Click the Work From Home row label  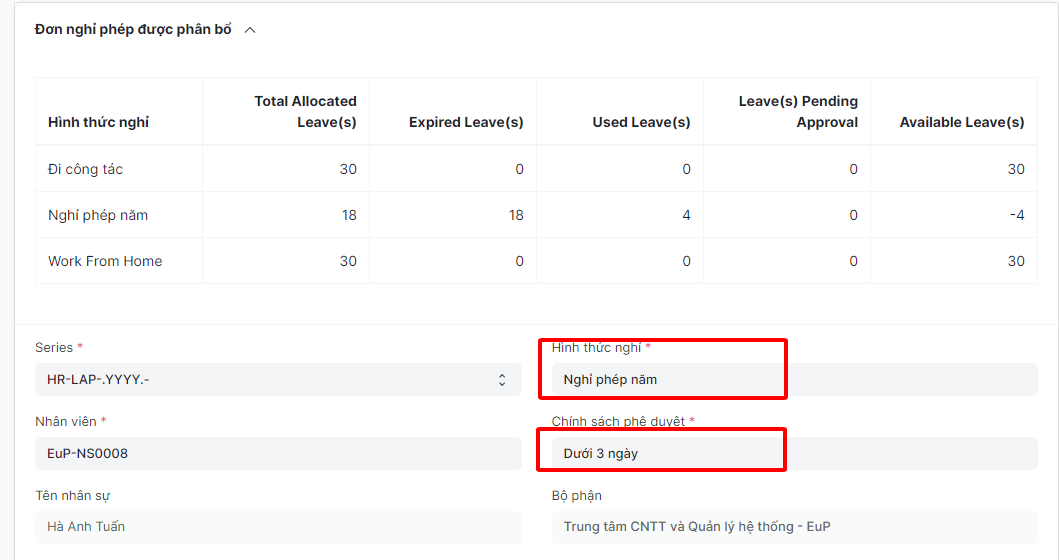(105, 261)
